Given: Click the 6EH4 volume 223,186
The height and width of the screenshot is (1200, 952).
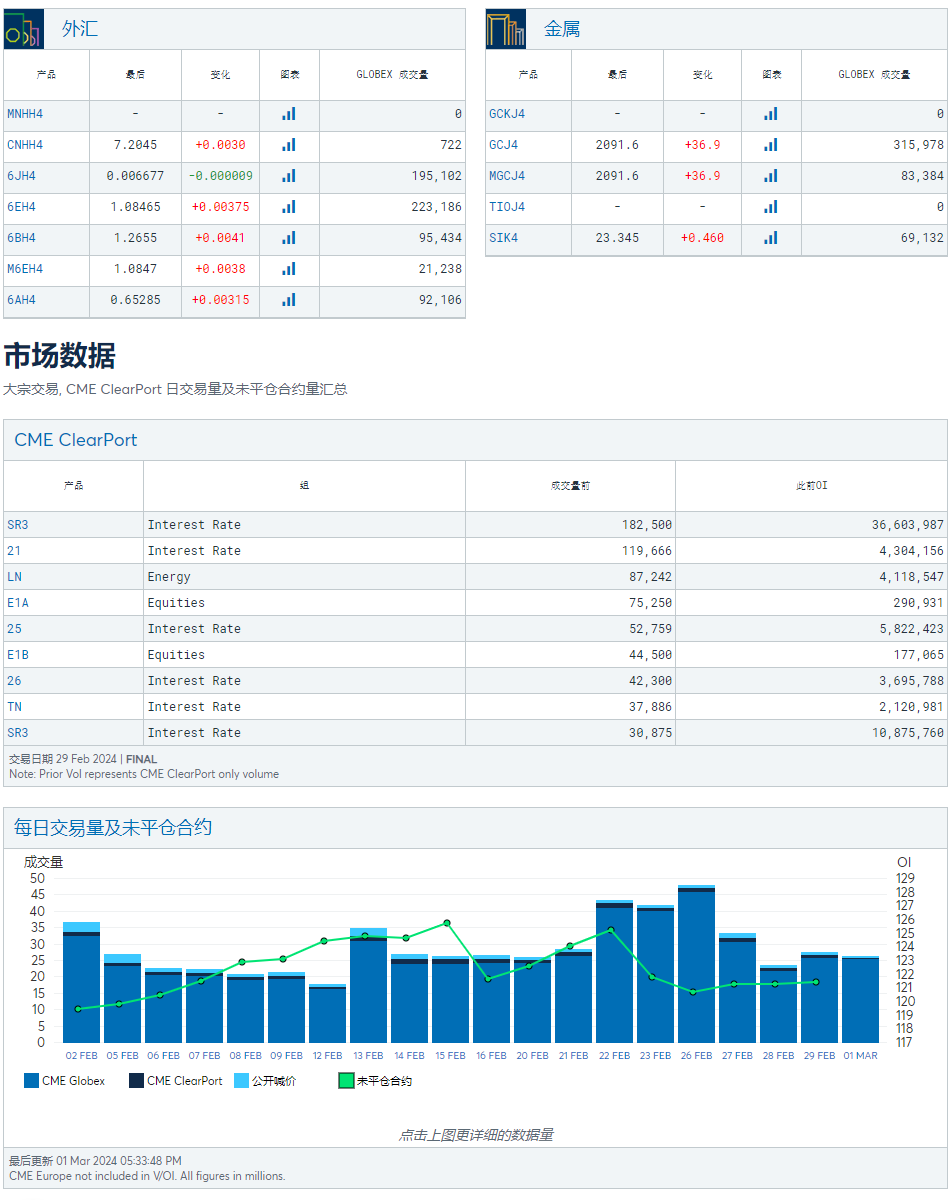Looking at the screenshot, I should coord(436,207).
